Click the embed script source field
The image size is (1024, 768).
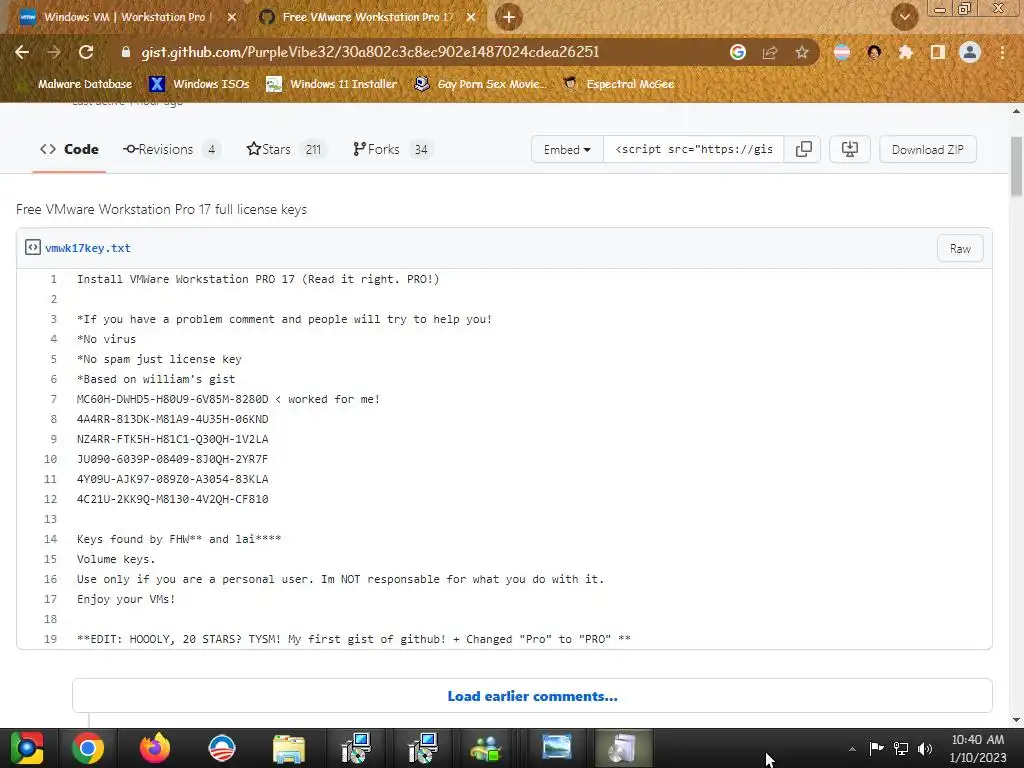(x=694, y=150)
